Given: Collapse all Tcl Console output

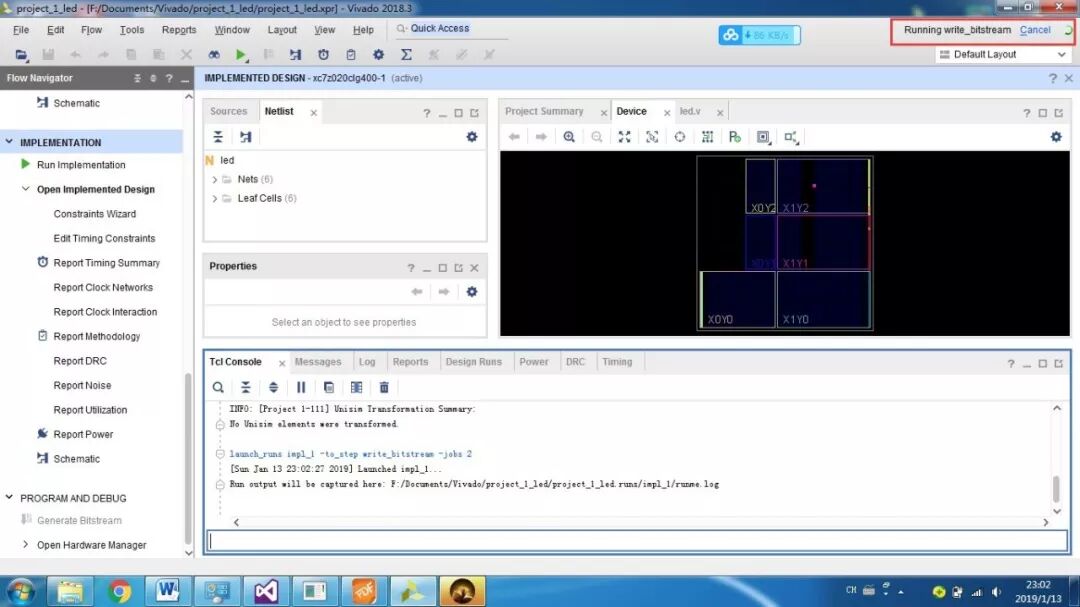Looking at the screenshot, I should 246,387.
